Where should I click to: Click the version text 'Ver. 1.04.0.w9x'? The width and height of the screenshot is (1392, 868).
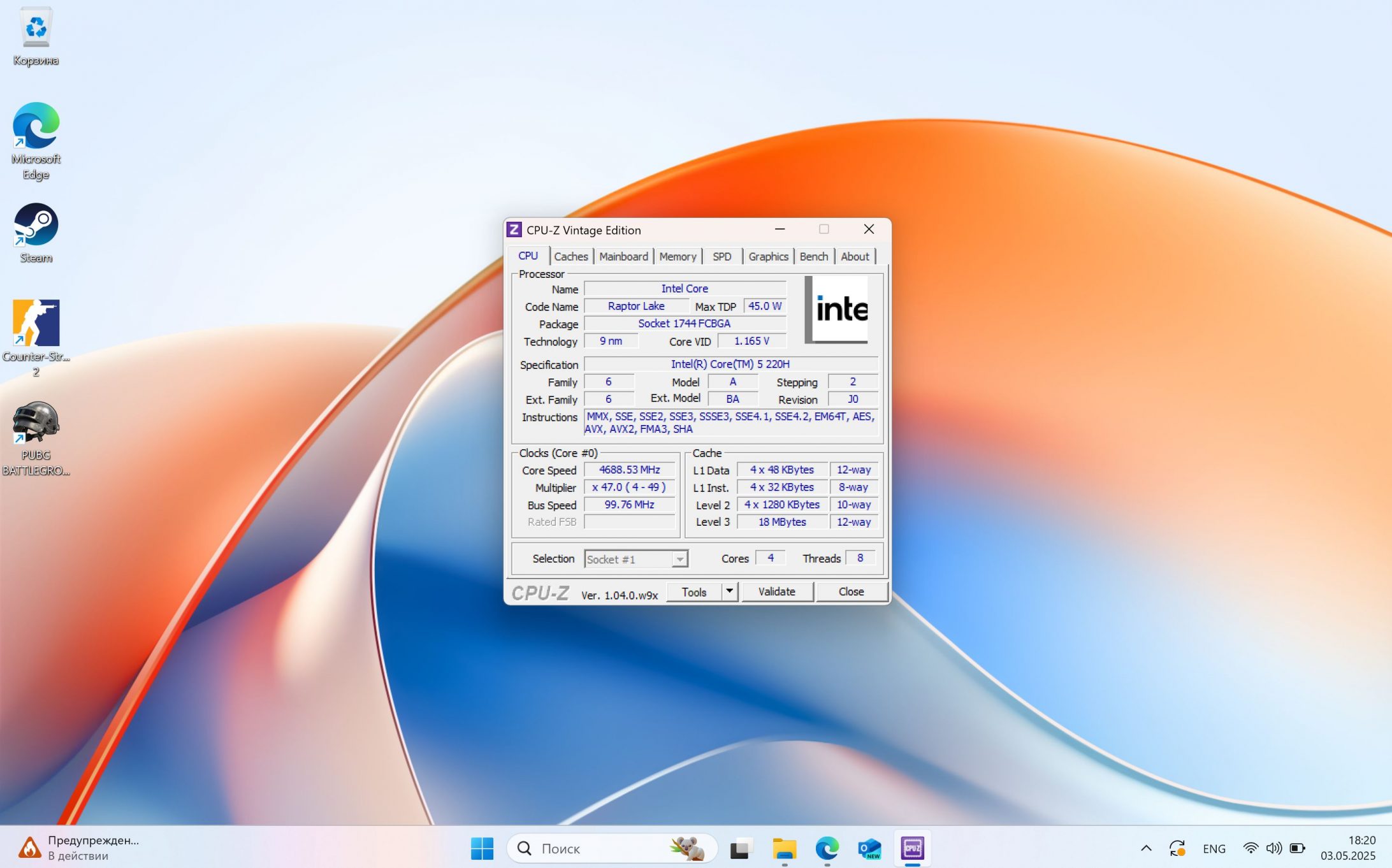pos(620,595)
